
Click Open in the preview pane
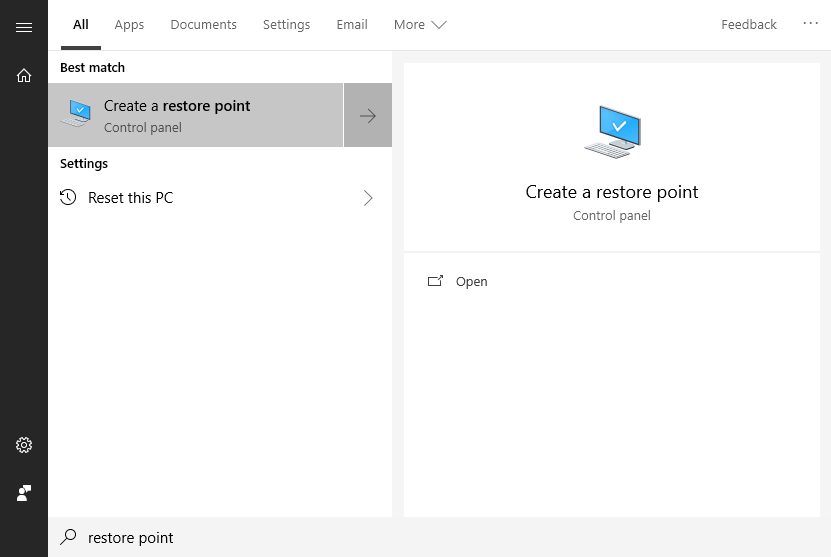471,282
